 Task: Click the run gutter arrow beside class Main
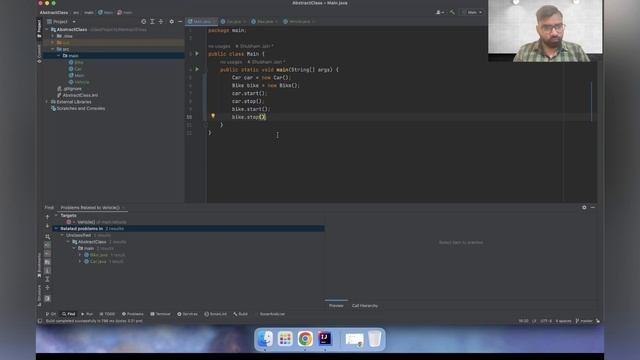point(197,53)
